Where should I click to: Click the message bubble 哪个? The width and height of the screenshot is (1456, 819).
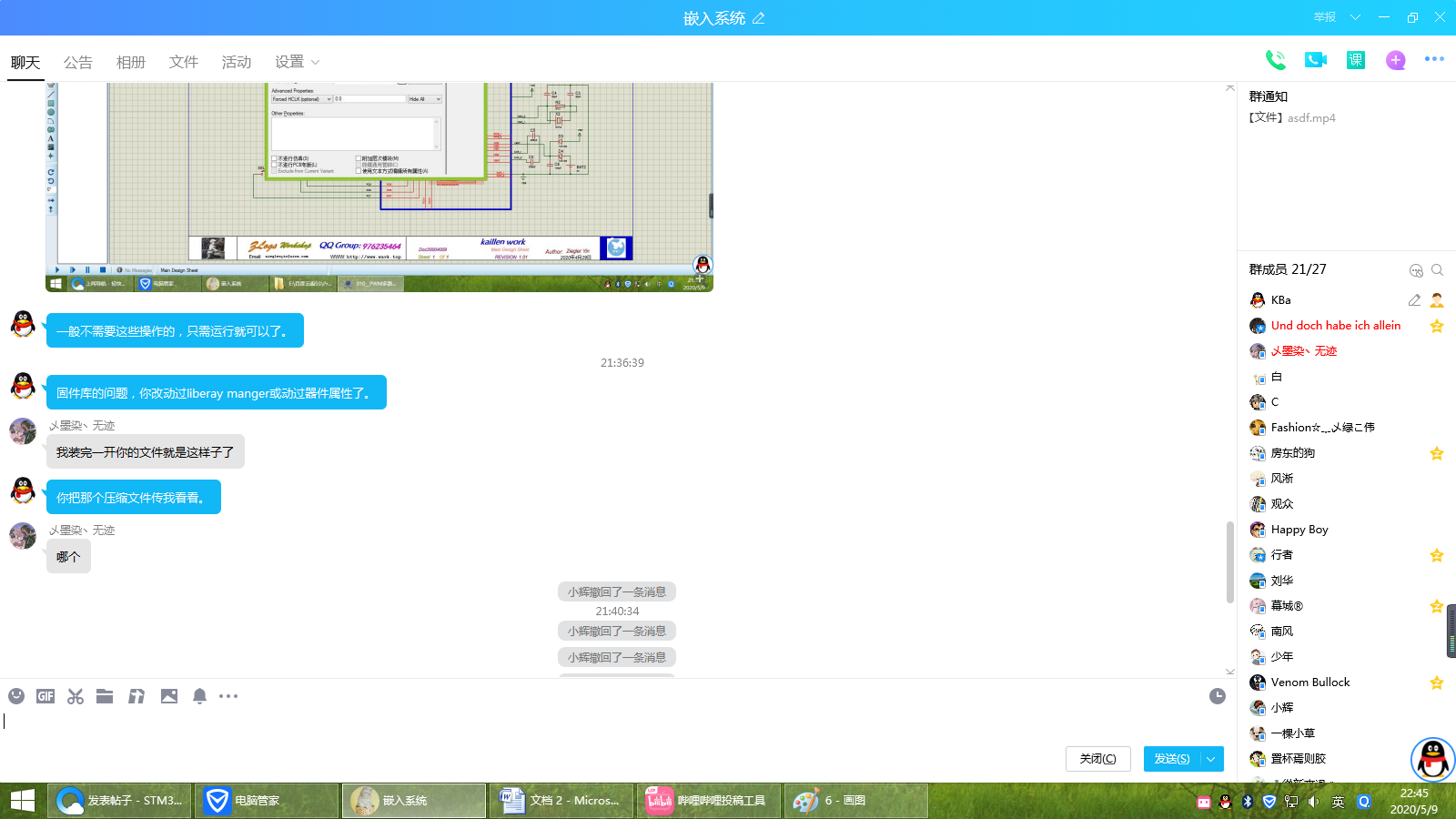click(x=68, y=557)
